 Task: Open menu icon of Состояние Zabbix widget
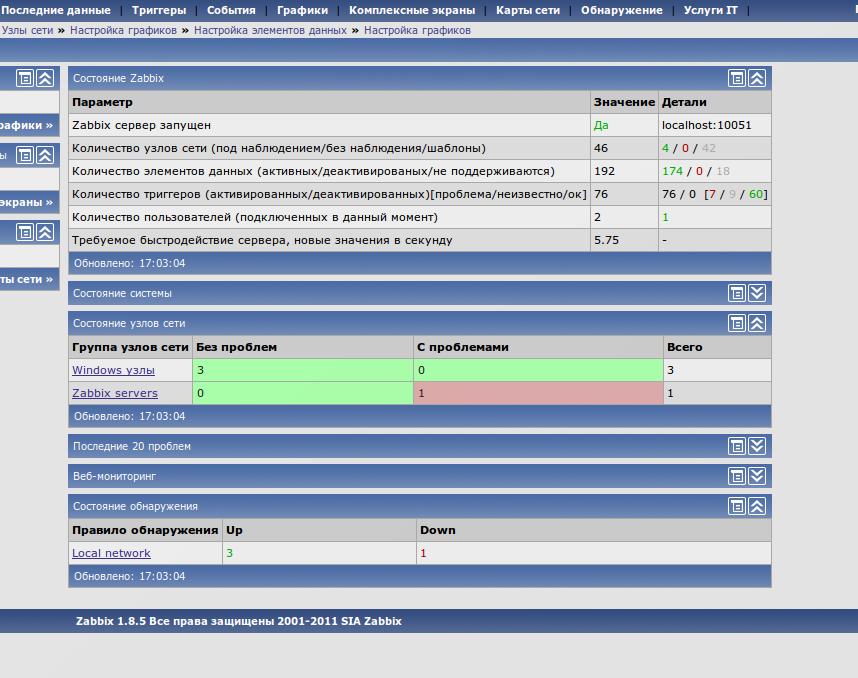[x=737, y=78]
